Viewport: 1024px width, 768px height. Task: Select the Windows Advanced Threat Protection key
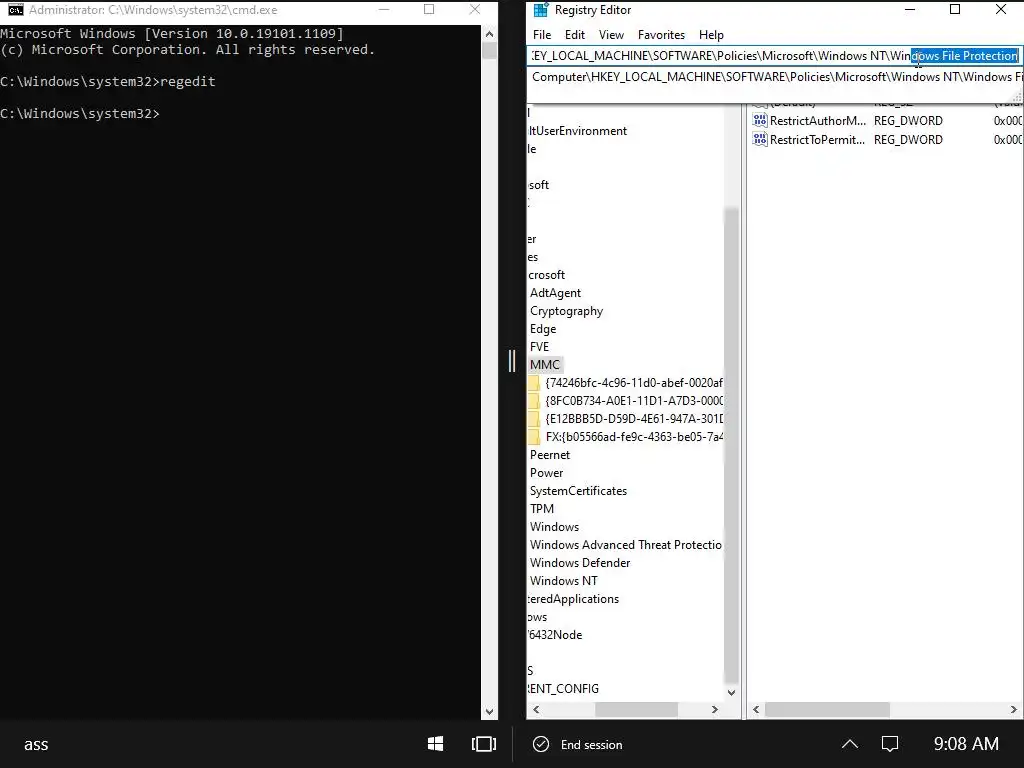pyautogui.click(x=626, y=545)
